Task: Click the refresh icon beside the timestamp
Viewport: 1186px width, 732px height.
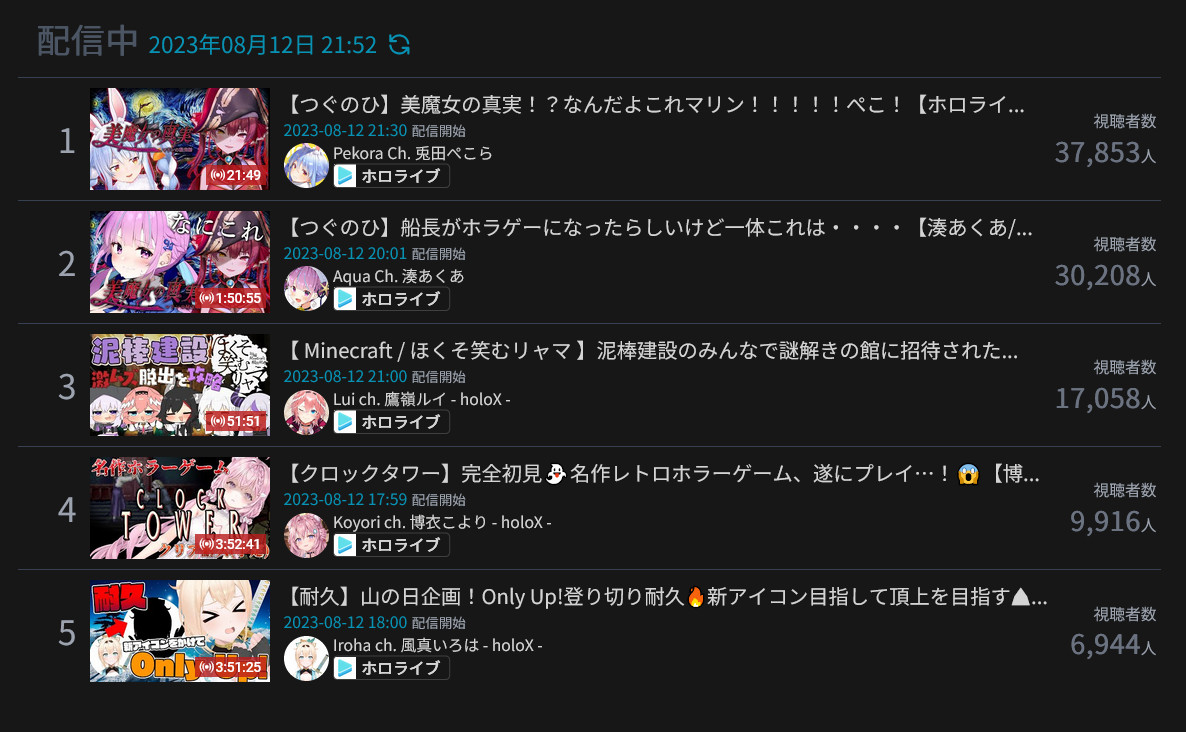Action: coord(399,45)
